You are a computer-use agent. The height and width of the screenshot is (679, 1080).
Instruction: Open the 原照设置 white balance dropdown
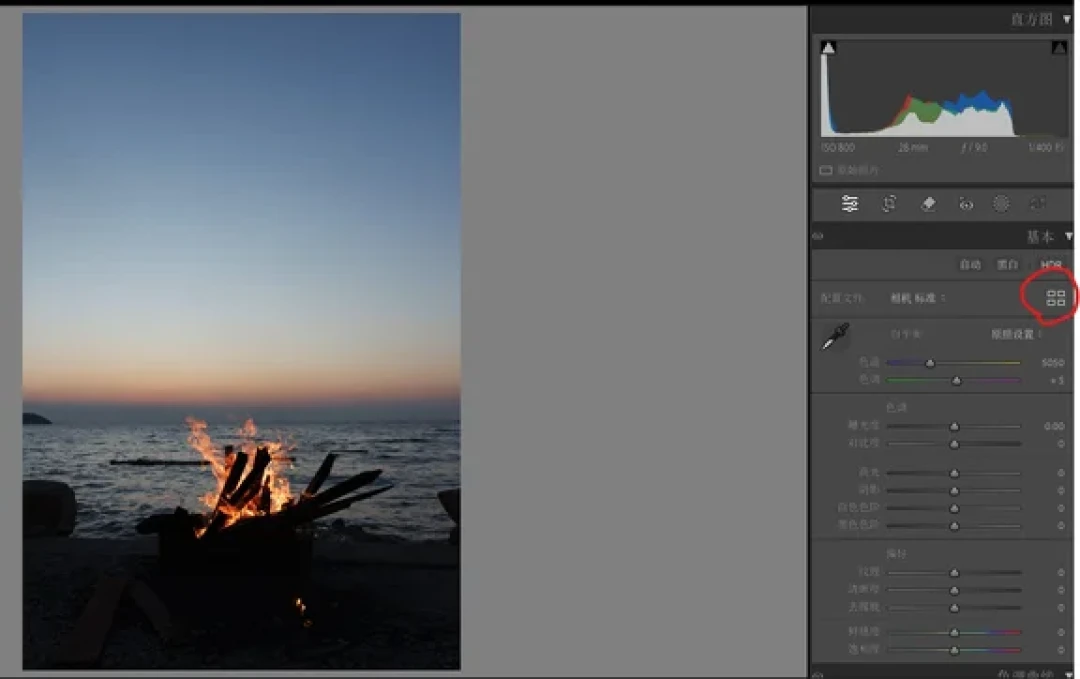[1015, 334]
